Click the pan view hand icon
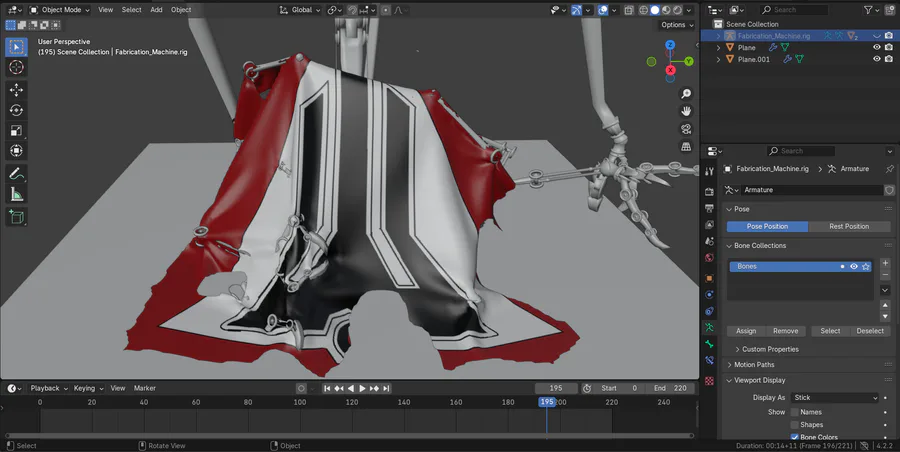Screen dimensions: 900x452 pyautogui.click(x=686, y=110)
